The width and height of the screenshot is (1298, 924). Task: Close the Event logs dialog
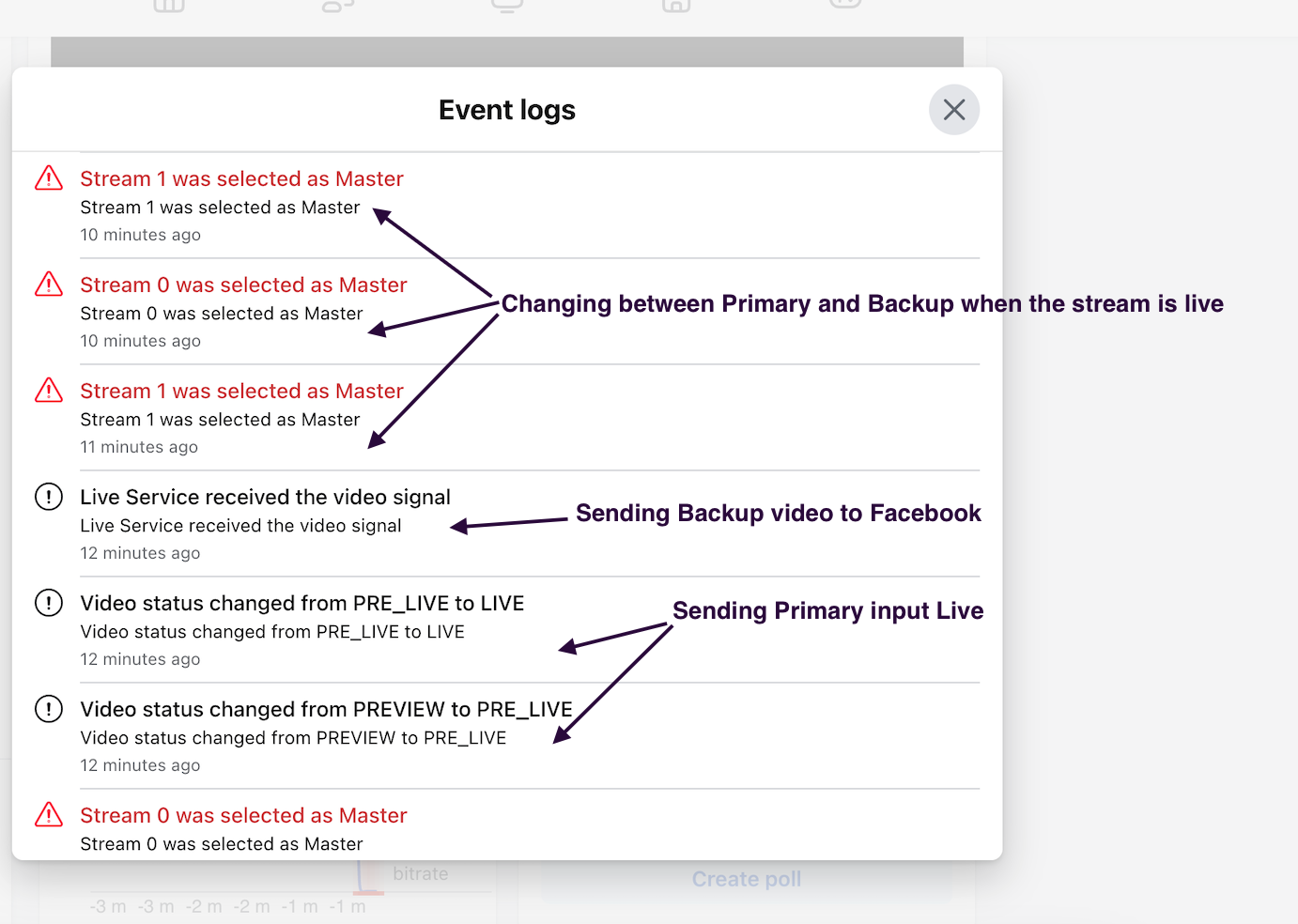[953, 110]
